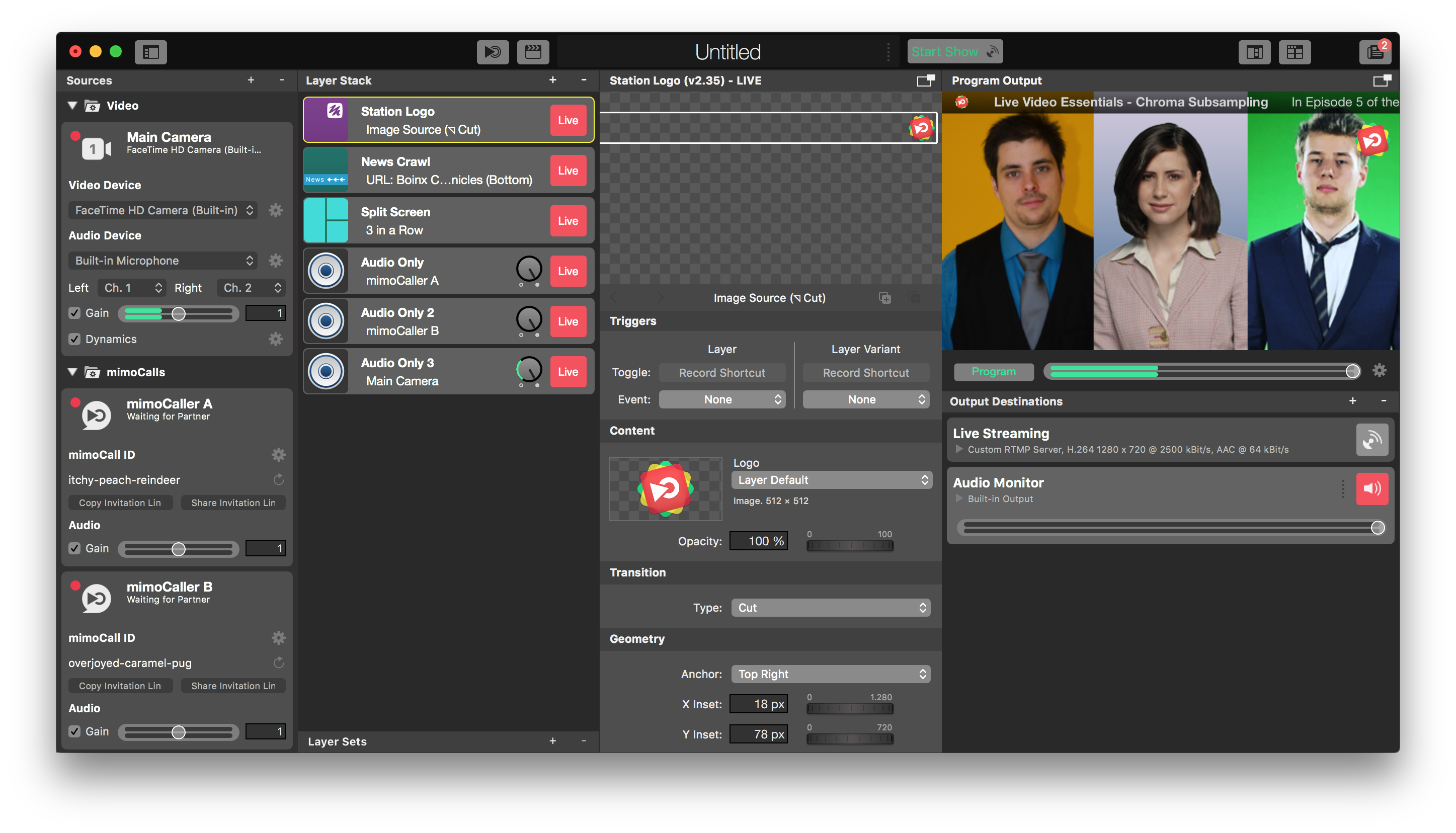Add a layer set with plus
Image resolution: width=1456 pixels, height=833 pixels.
552,741
